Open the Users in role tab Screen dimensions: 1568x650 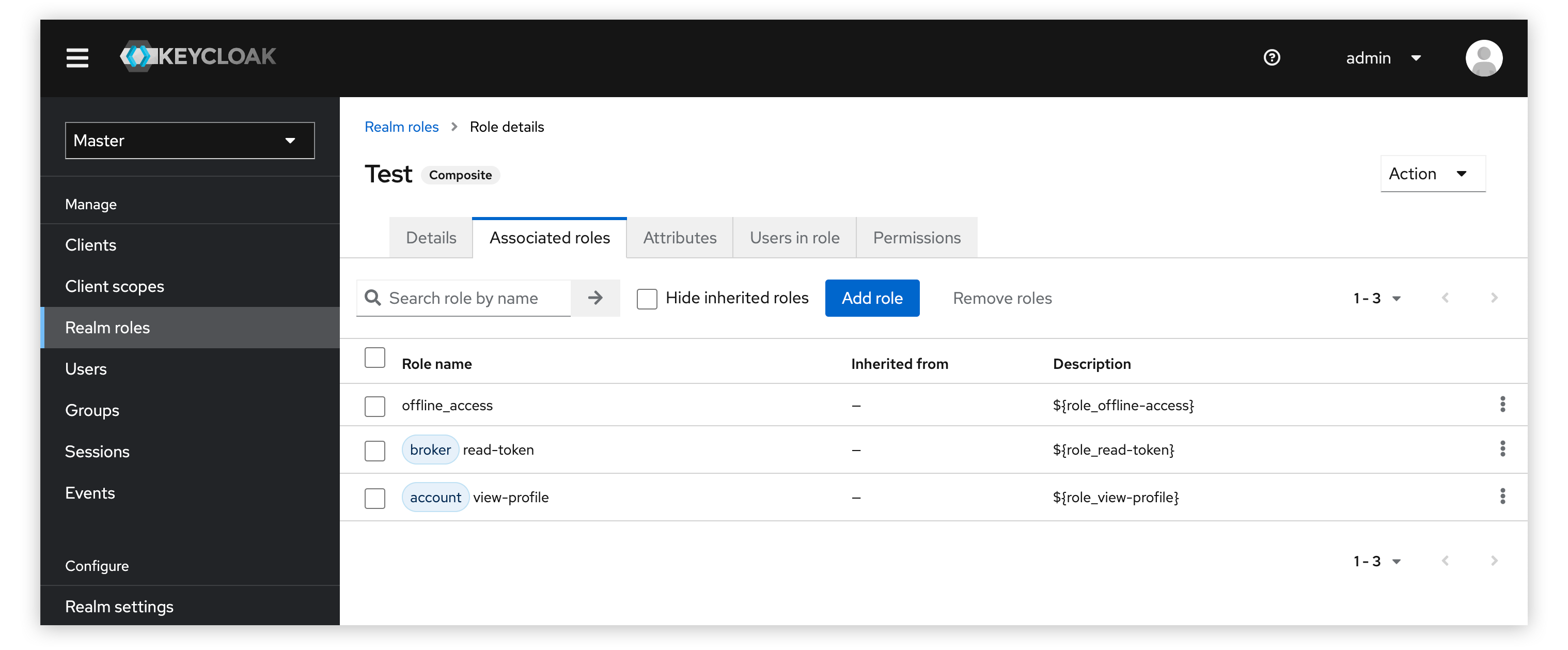[x=794, y=238]
